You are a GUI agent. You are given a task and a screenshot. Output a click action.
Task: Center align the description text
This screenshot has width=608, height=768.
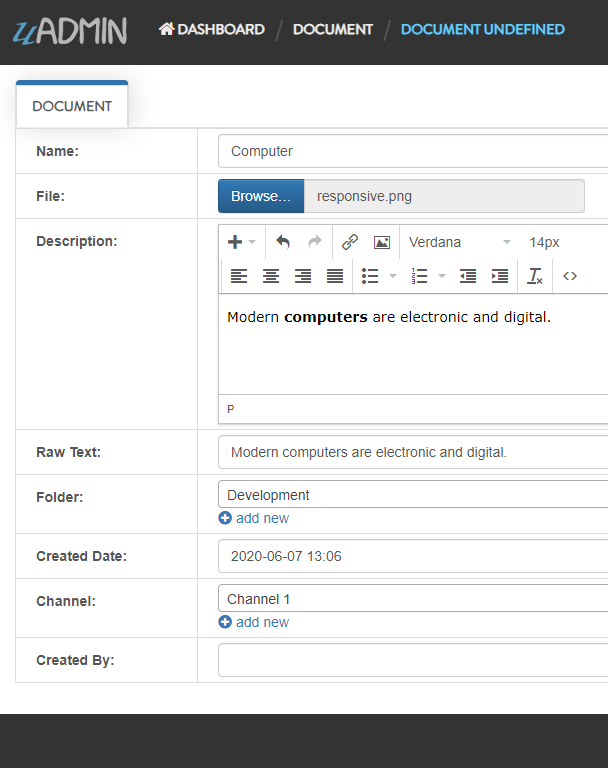coord(271,276)
